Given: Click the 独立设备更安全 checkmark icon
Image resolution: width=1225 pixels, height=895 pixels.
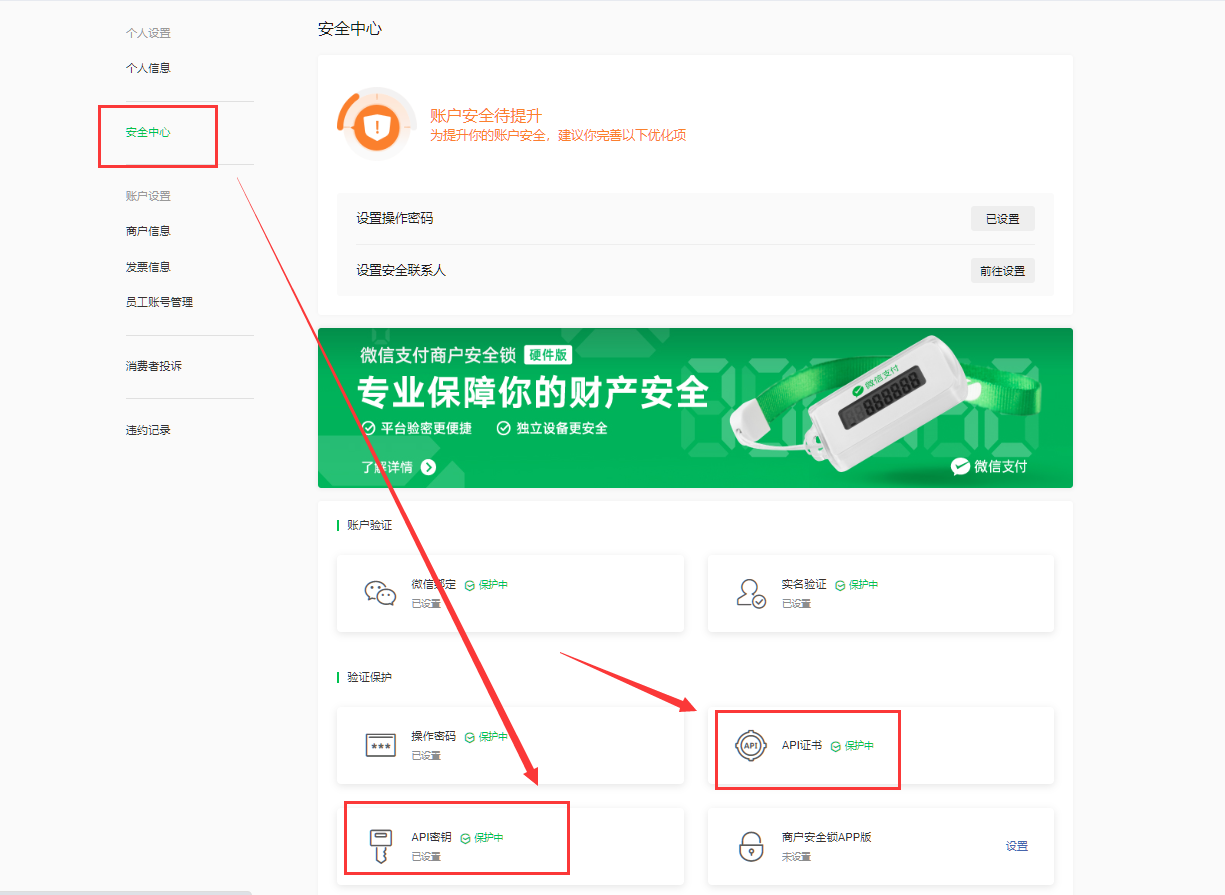Looking at the screenshot, I should (x=505, y=428).
